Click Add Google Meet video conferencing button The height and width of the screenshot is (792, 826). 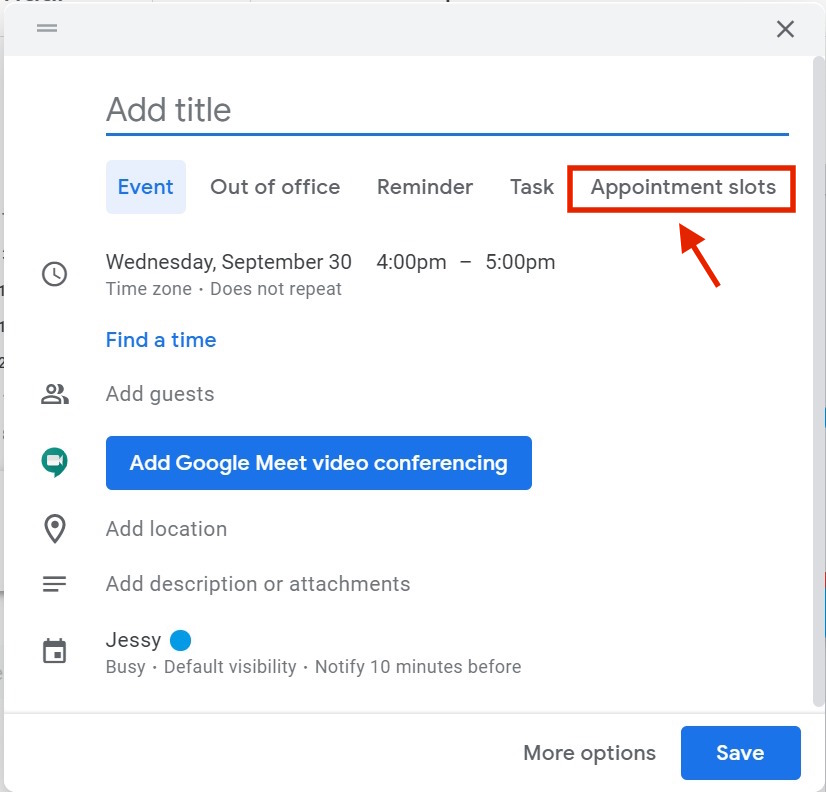click(x=319, y=463)
